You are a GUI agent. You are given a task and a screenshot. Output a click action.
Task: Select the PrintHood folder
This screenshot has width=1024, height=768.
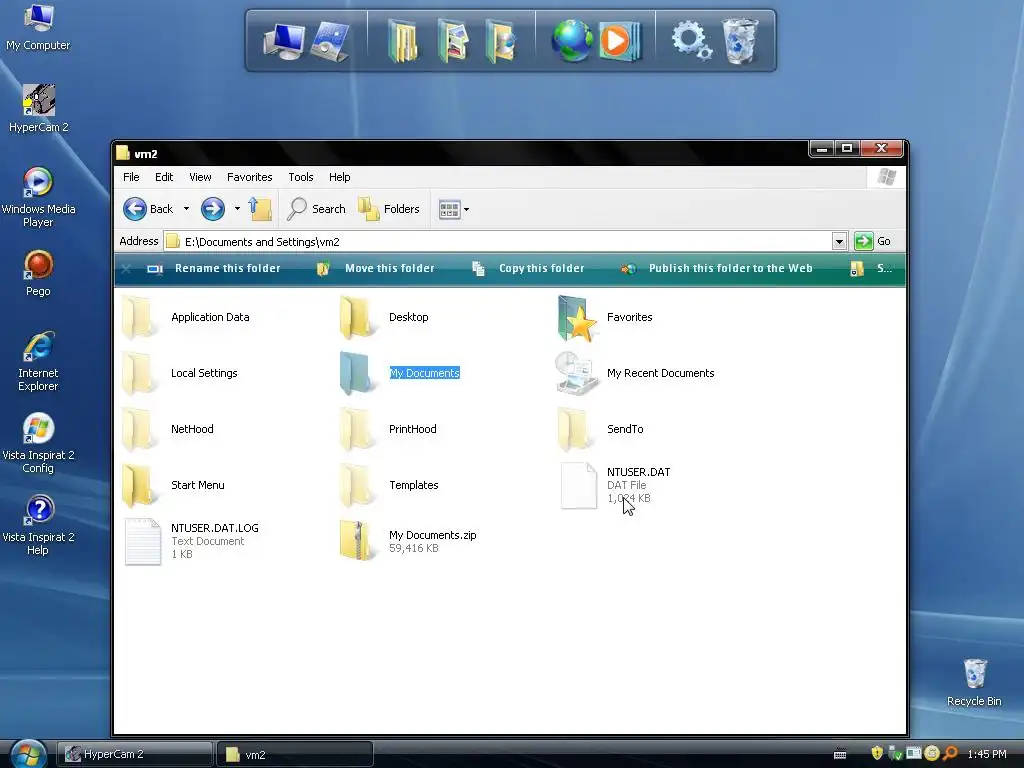pos(388,430)
